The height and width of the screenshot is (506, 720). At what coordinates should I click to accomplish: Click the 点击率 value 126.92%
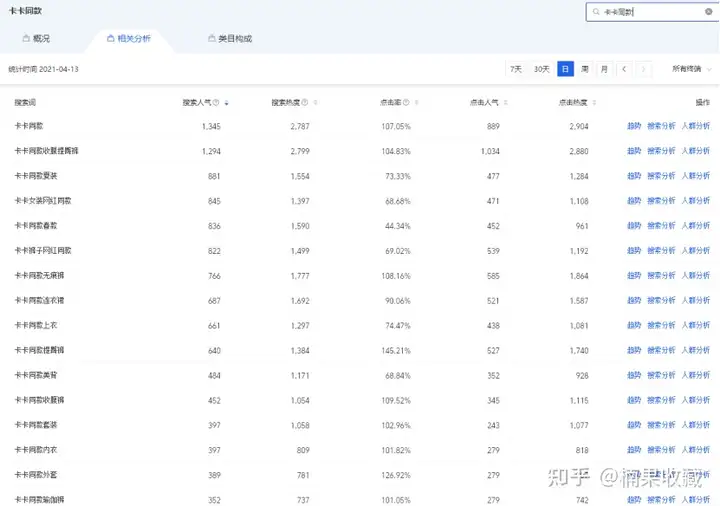pos(396,475)
